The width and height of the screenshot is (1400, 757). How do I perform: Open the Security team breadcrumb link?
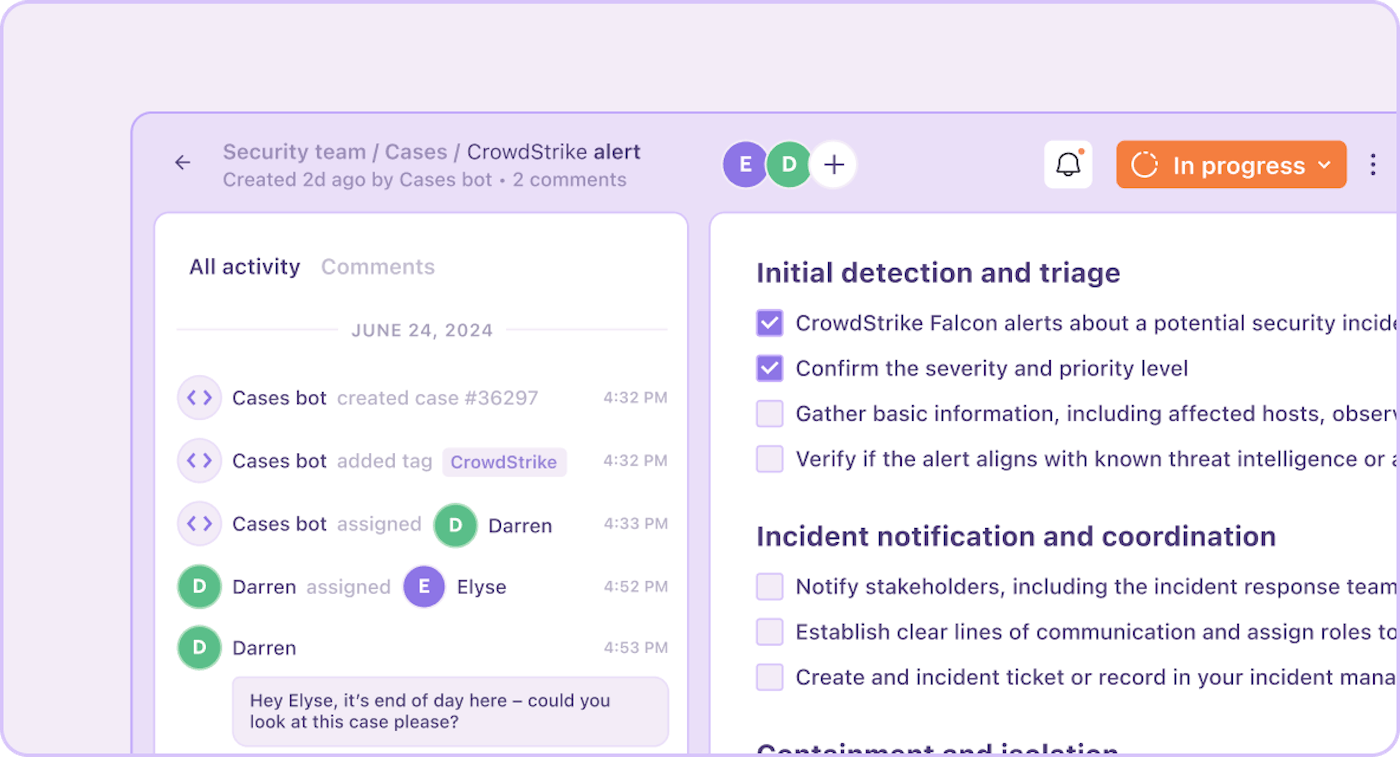point(294,152)
